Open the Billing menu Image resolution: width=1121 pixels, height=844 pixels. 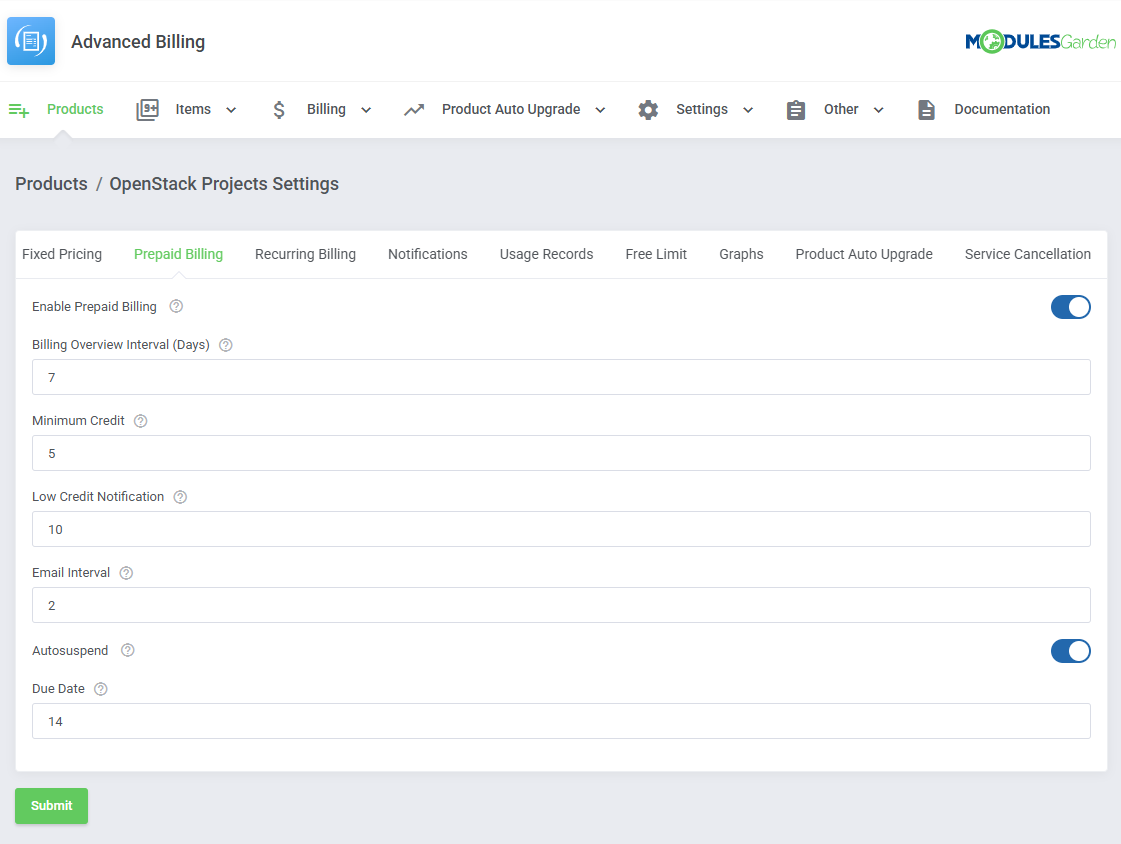326,109
